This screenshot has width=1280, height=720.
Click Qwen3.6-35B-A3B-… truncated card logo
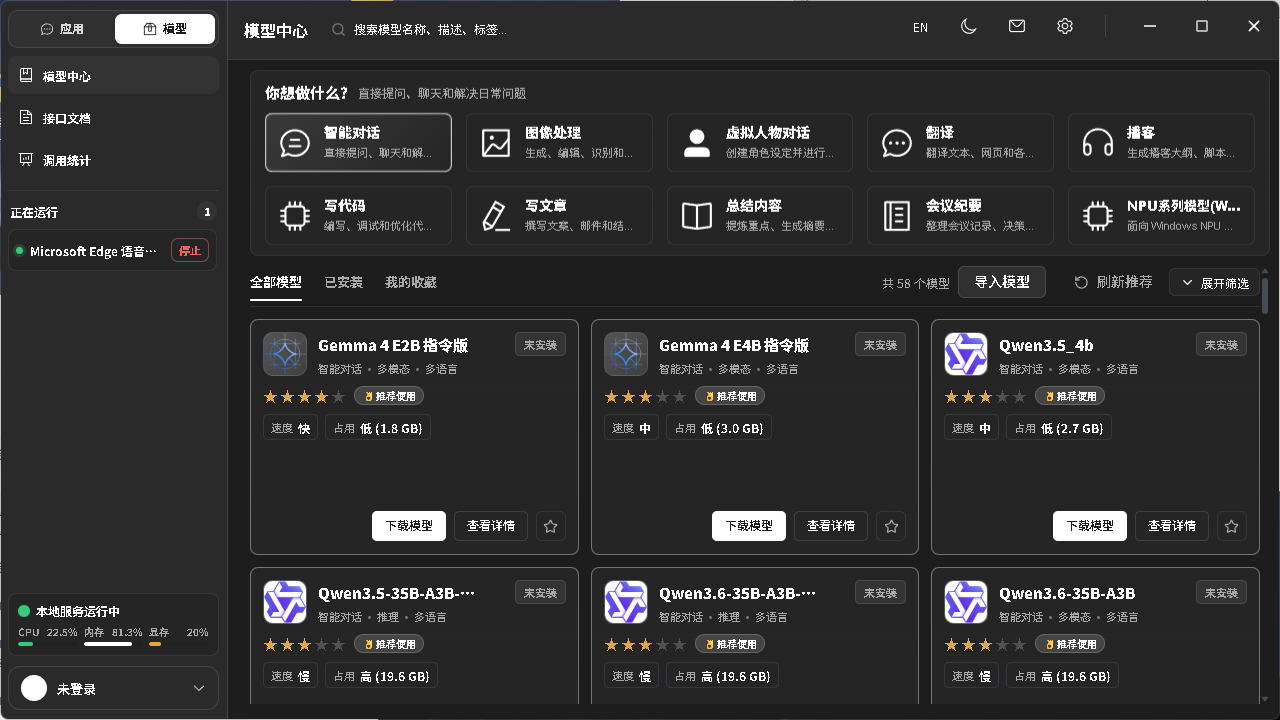click(626, 602)
